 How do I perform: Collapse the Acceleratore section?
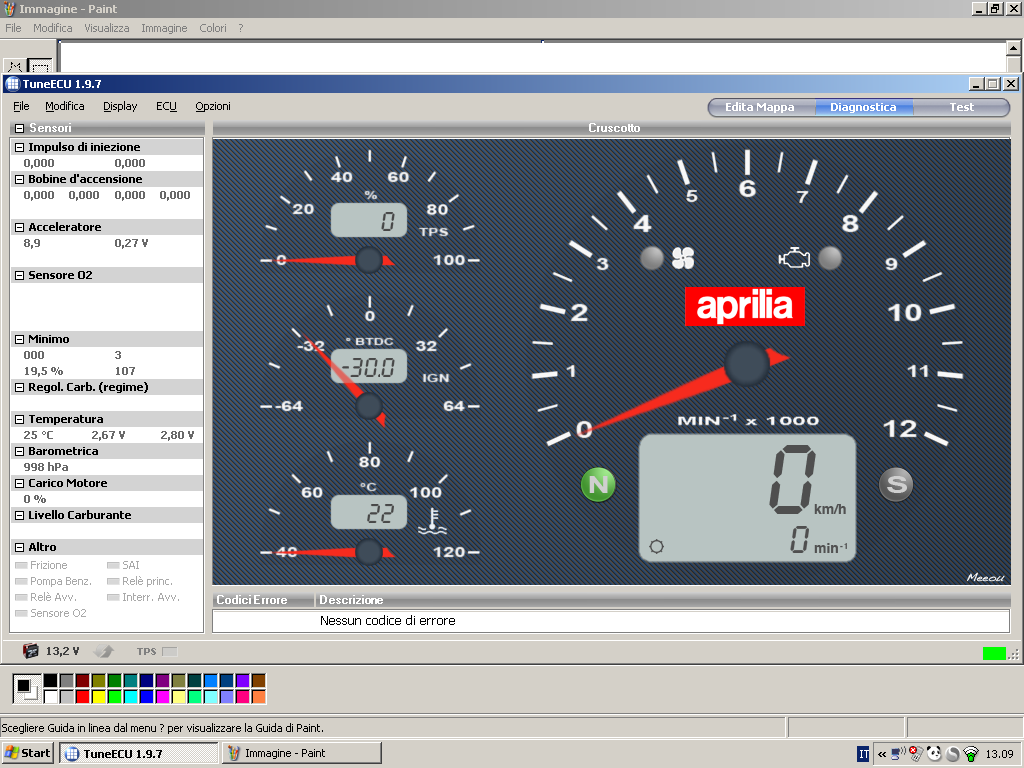point(20,227)
